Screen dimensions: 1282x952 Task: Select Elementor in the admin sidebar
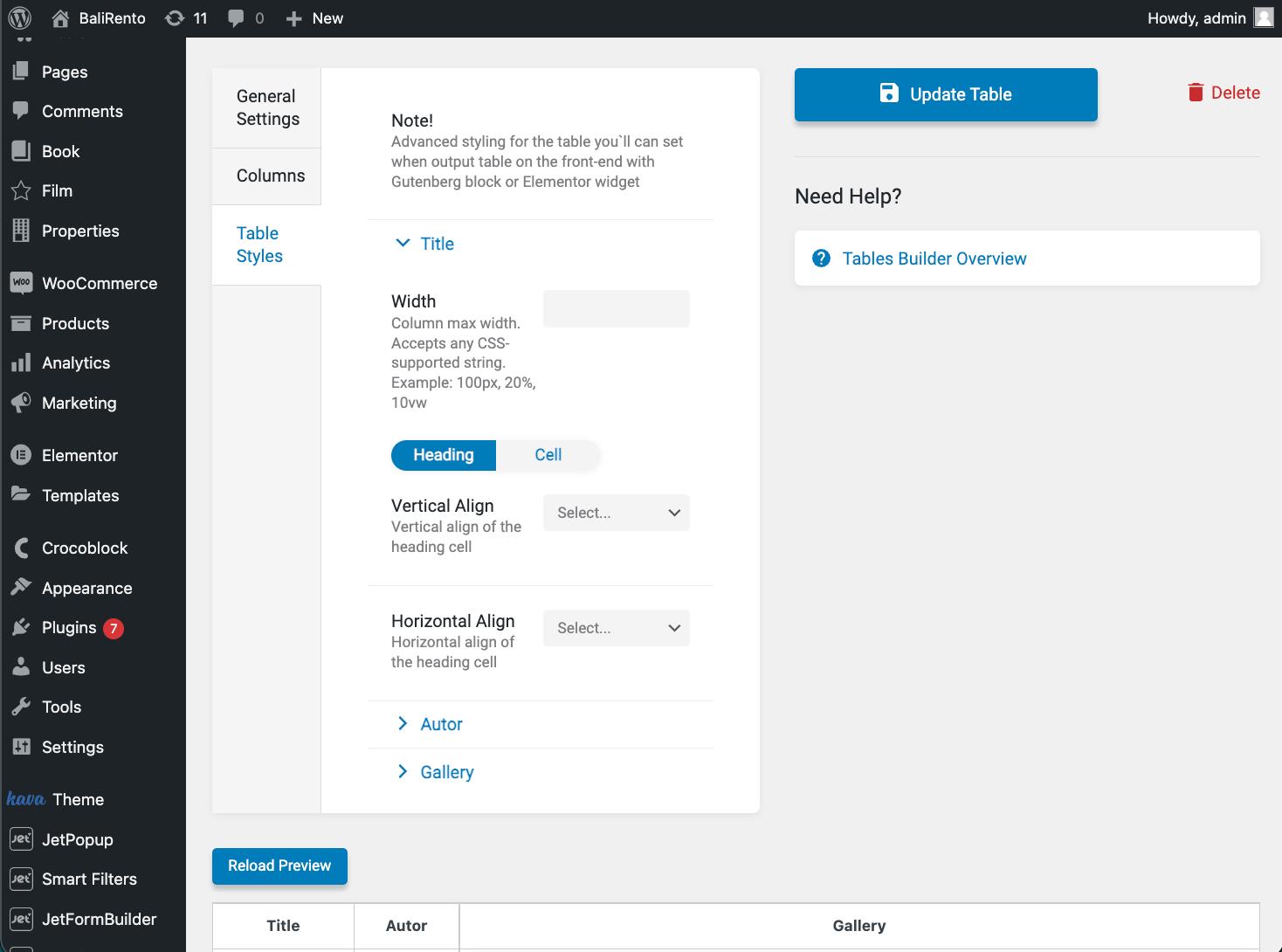[79, 455]
